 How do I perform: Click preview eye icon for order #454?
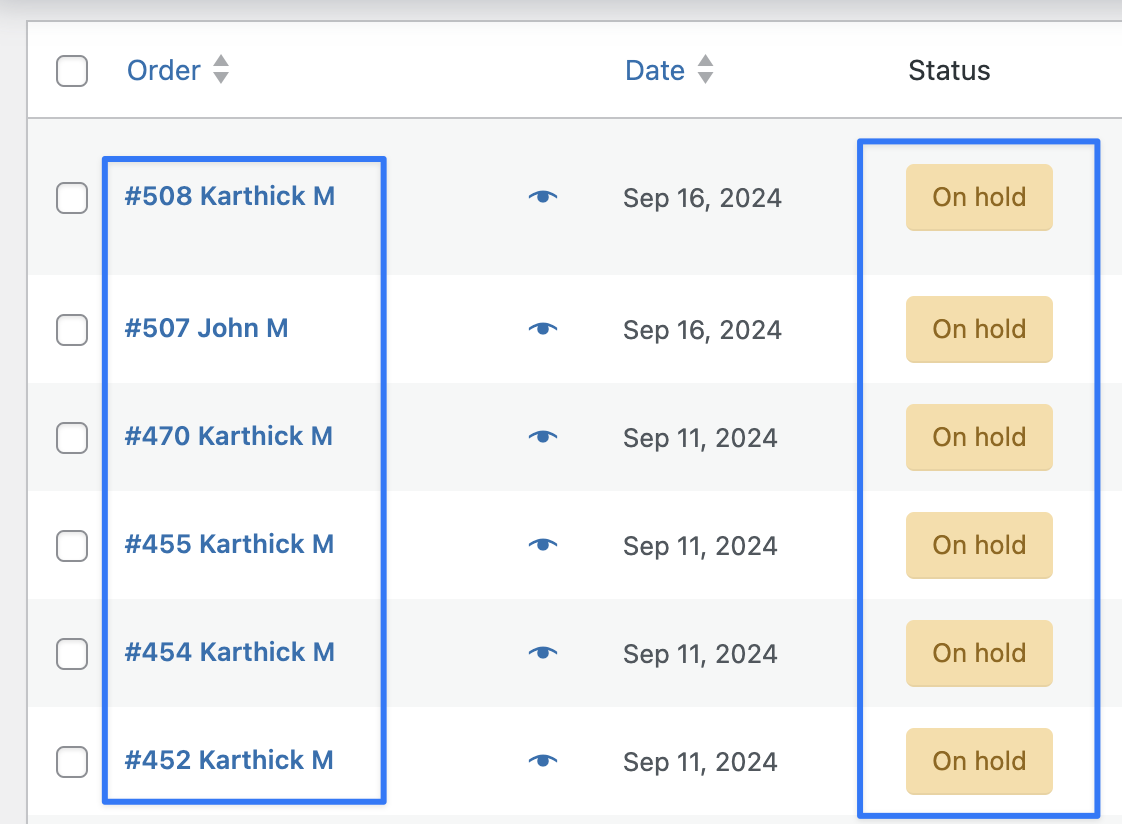click(x=542, y=652)
